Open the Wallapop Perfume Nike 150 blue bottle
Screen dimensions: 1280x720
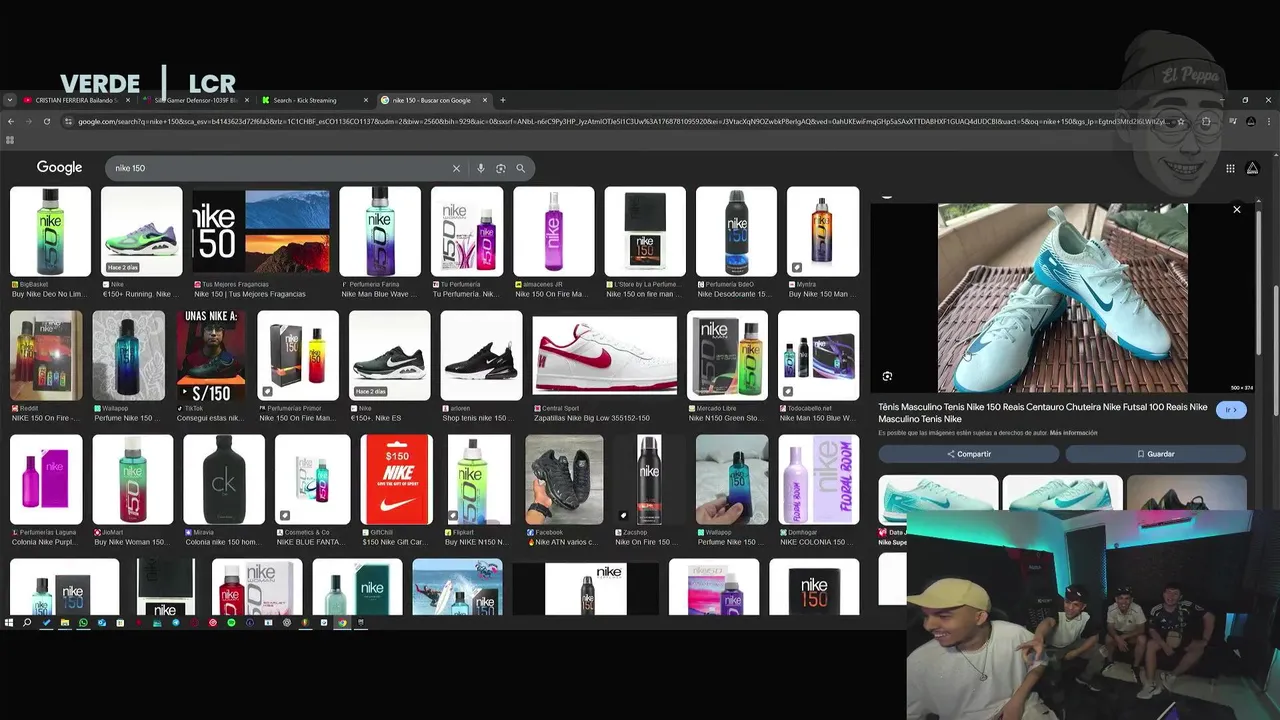(x=129, y=356)
